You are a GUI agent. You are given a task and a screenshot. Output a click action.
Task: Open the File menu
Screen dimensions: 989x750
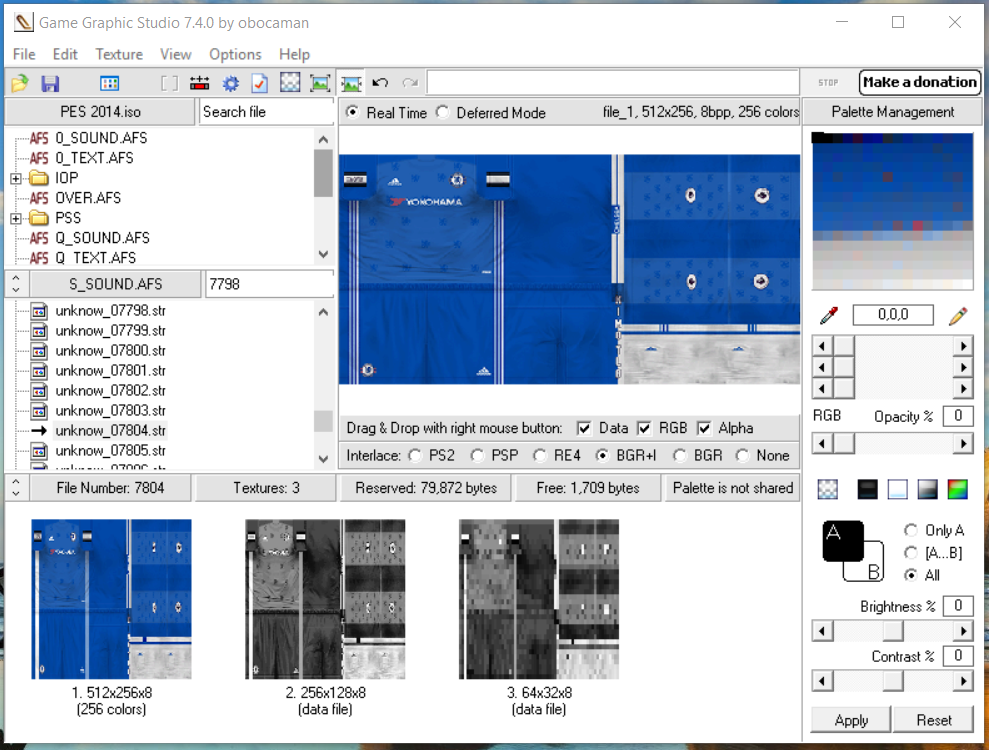24,54
